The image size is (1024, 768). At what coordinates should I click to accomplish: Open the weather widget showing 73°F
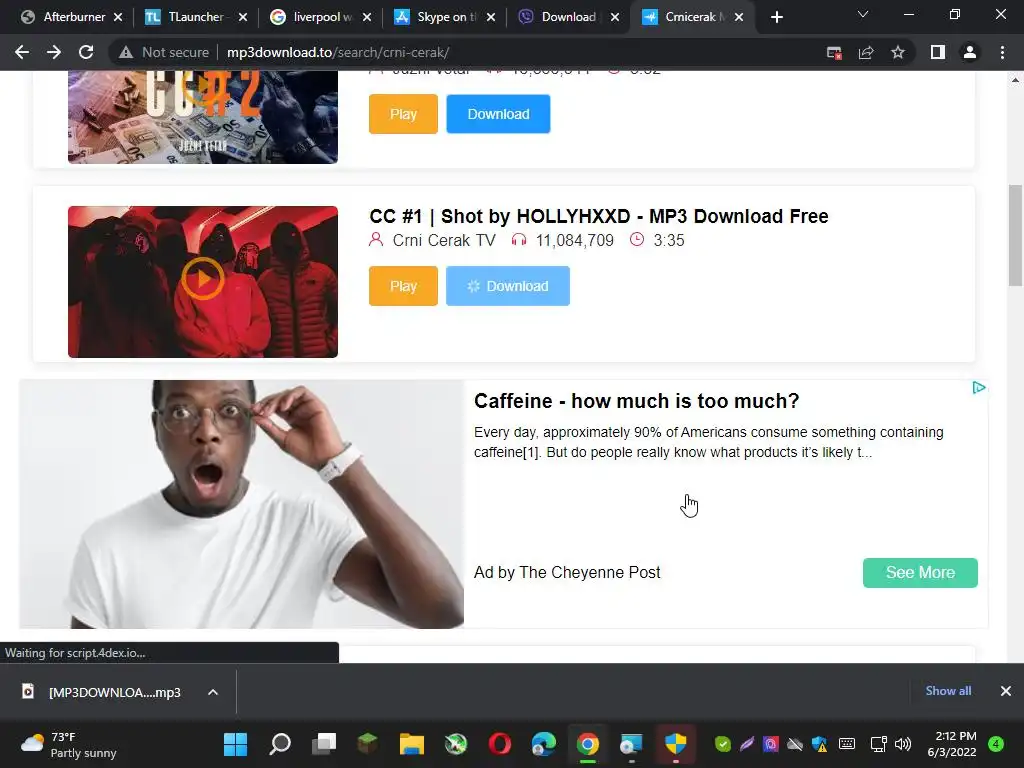pyautogui.click(x=69, y=744)
